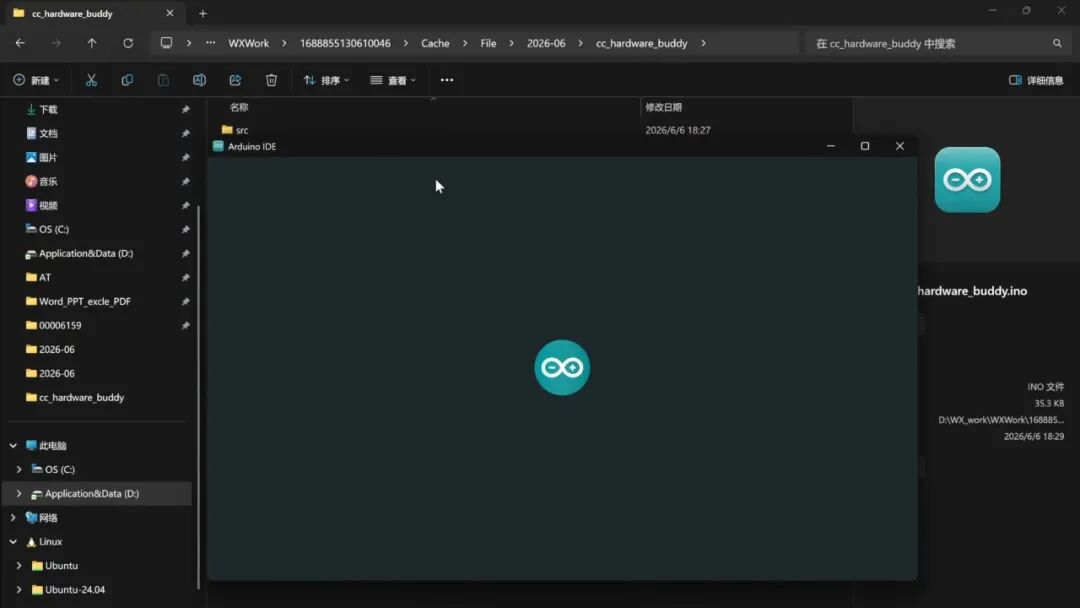Click the forward navigation arrow
This screenshot has width=1080, height=608.
pyautogui.click(x=56, y=43)
